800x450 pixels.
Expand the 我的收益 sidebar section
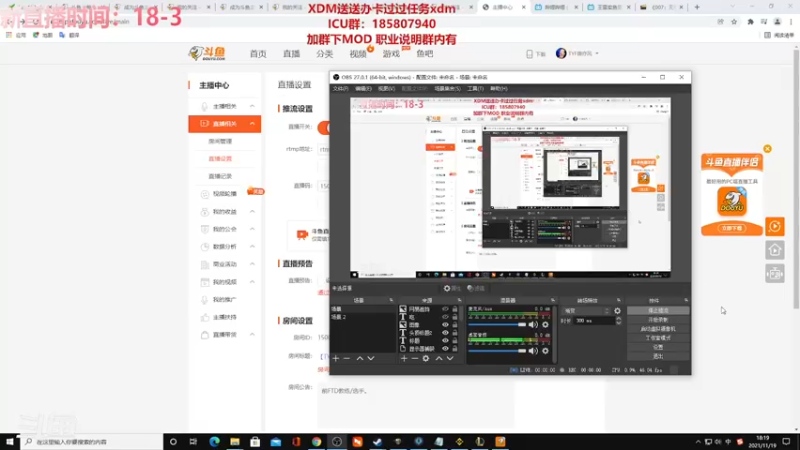[x=252, y=211]
